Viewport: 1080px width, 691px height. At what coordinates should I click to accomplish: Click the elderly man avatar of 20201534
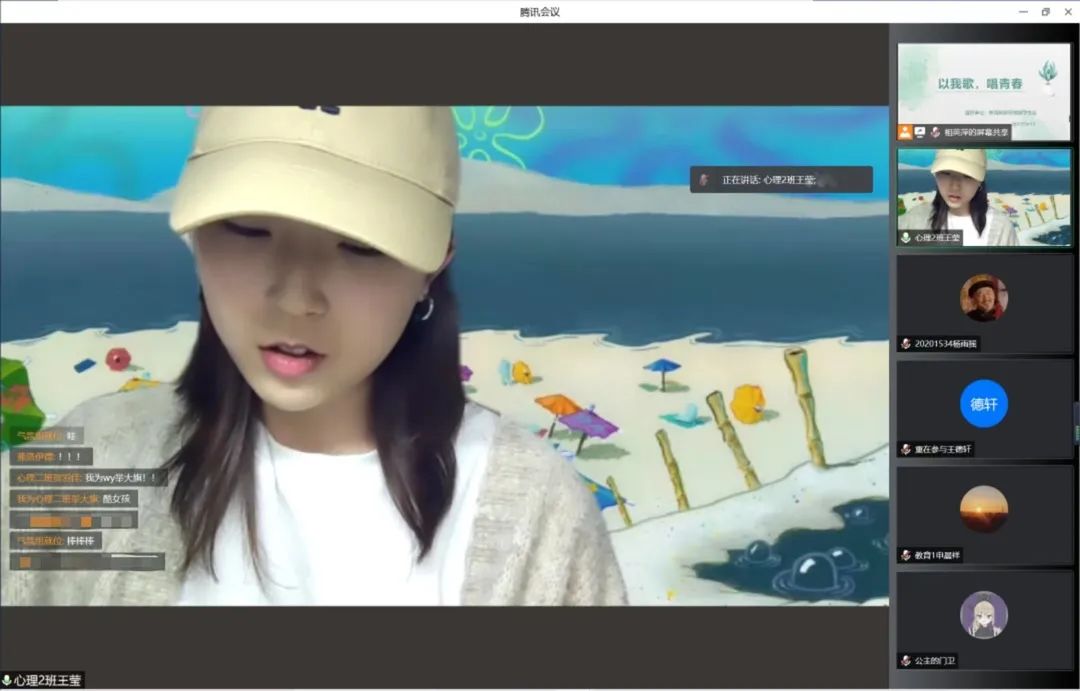tap(983, 297)
